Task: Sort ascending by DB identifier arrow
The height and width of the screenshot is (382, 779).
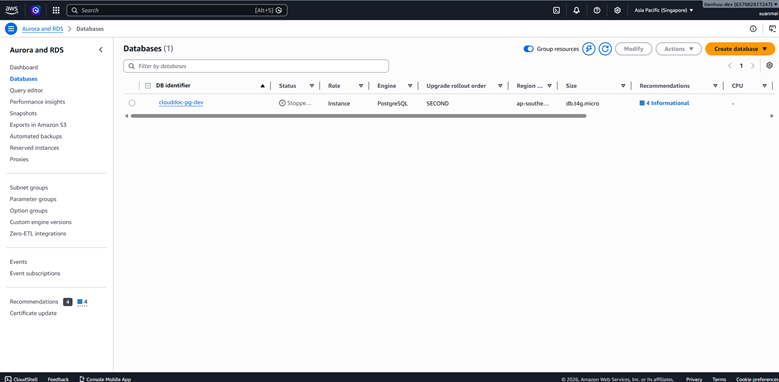Action: pos(262,86)
